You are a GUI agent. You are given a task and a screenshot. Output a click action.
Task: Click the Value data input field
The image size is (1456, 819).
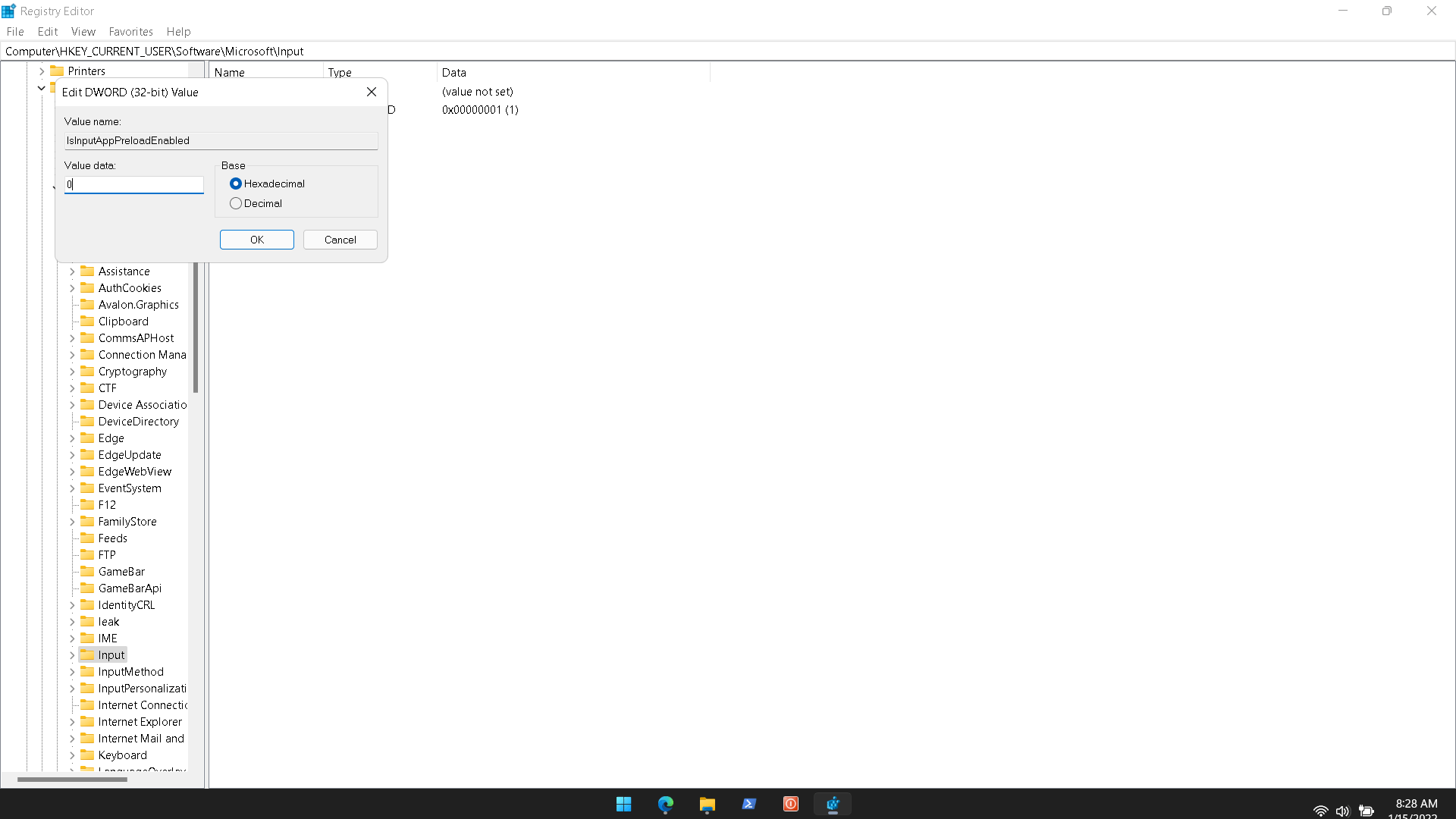click(x=134, y=185)
